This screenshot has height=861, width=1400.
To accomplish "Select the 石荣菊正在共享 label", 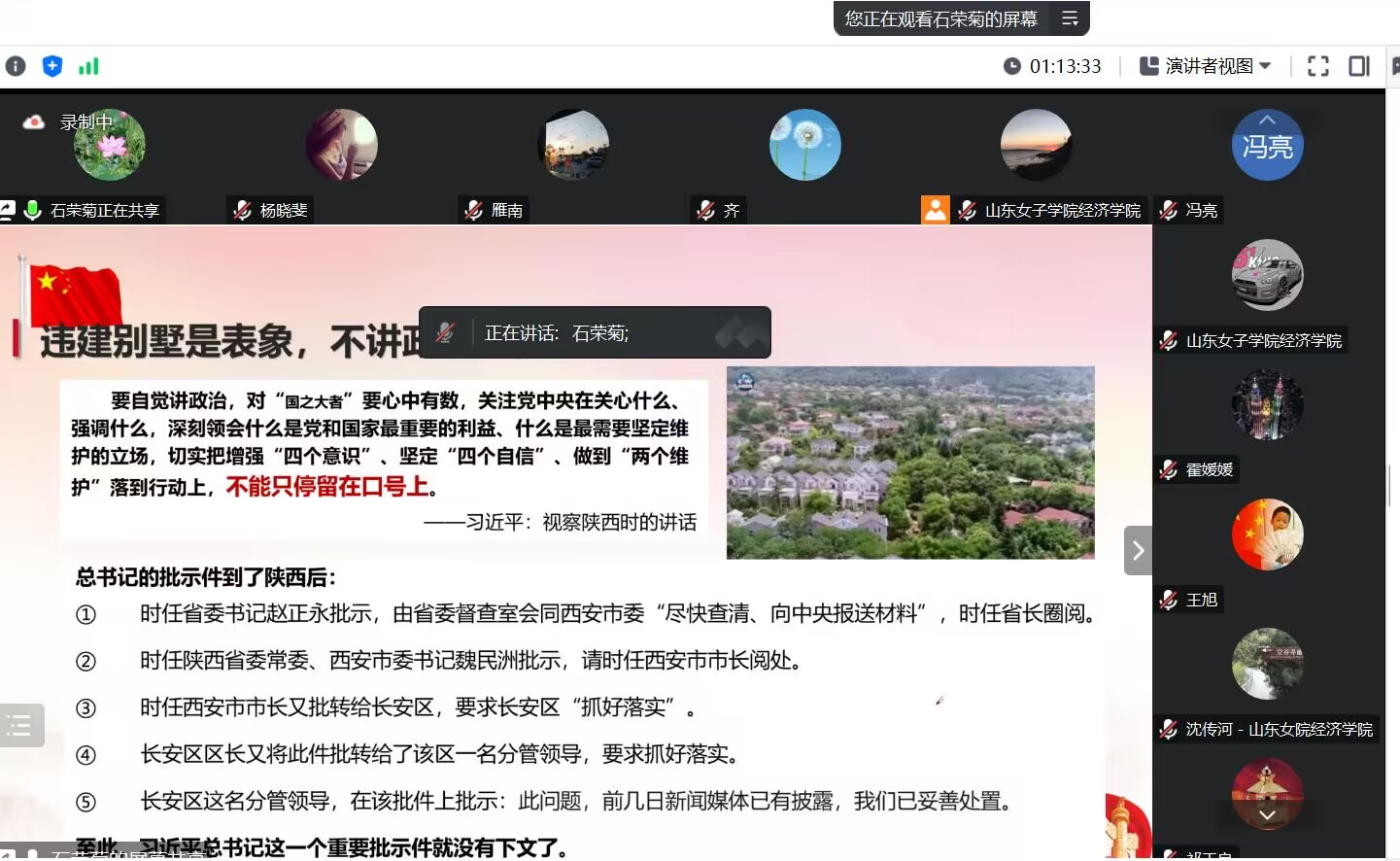I will 104,210.
